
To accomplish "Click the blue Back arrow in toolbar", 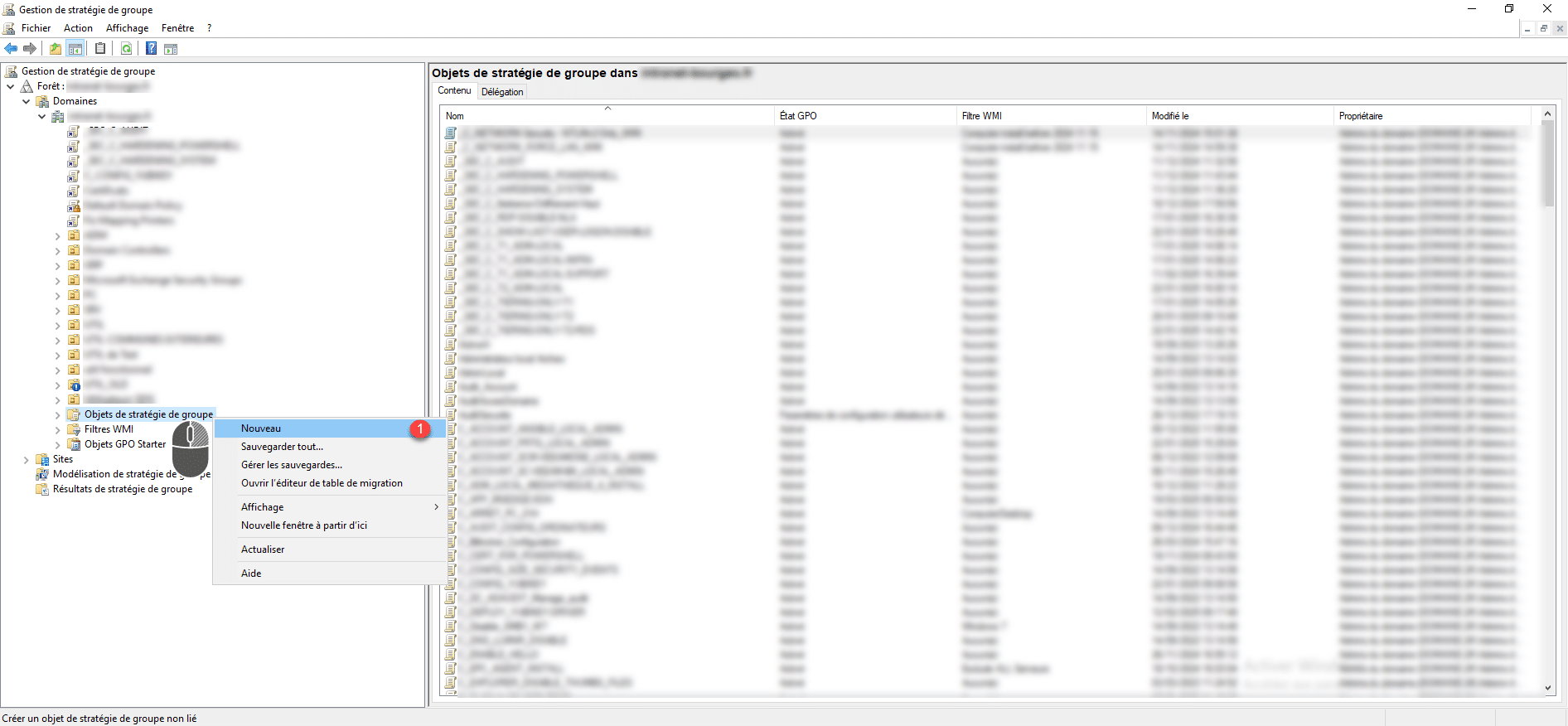I will (11, 49).
